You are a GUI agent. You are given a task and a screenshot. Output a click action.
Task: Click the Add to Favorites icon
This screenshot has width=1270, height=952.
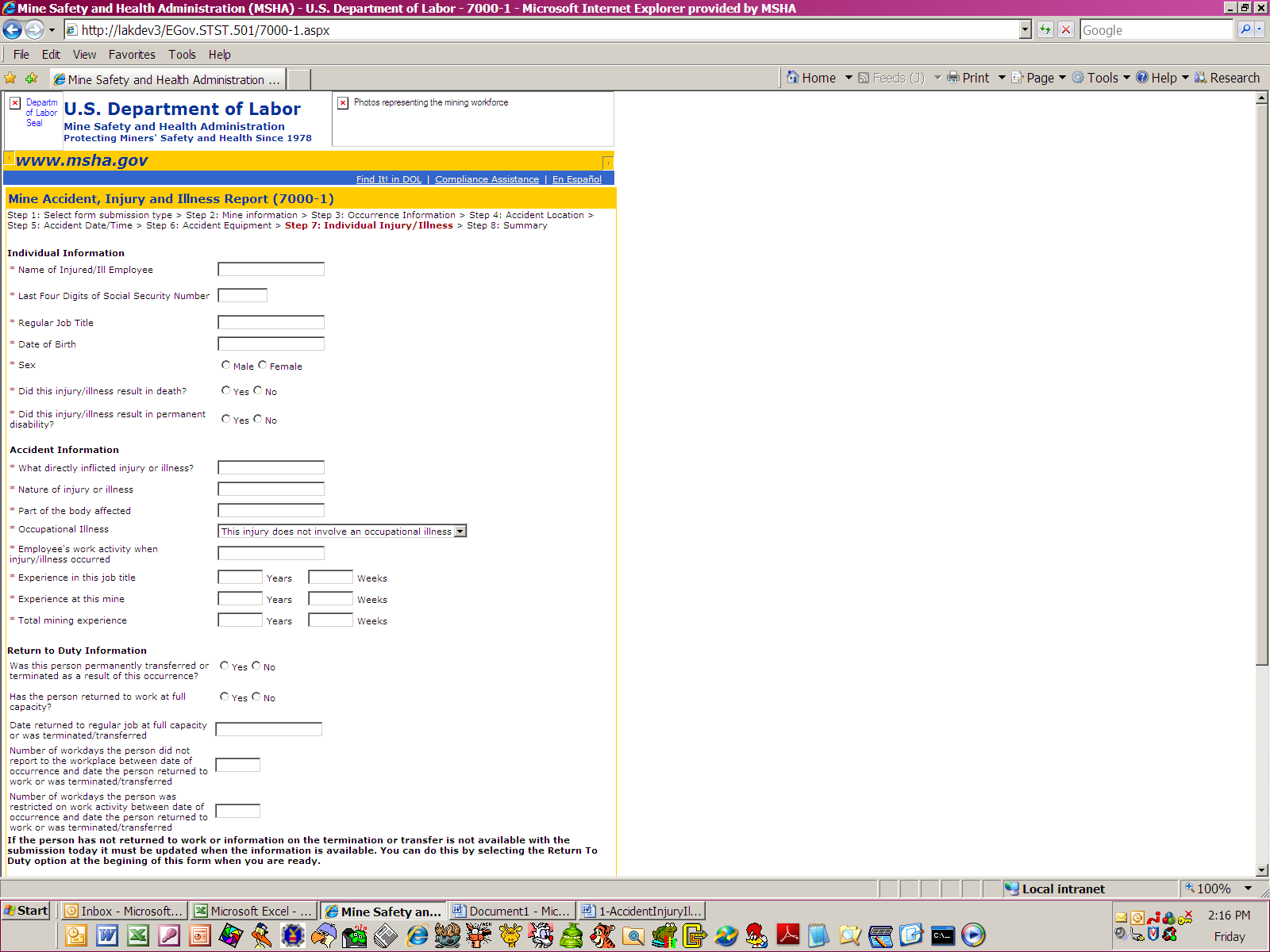click(32, 79)
